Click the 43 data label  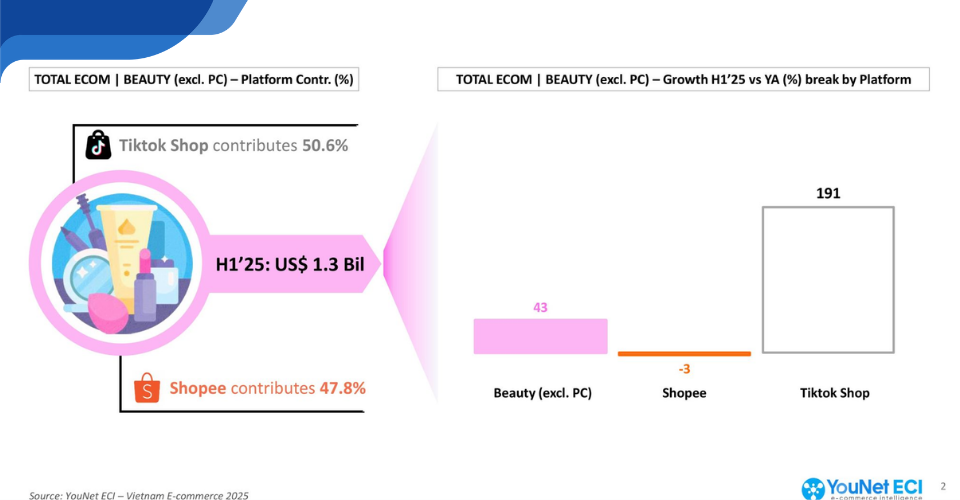point(540,307)
